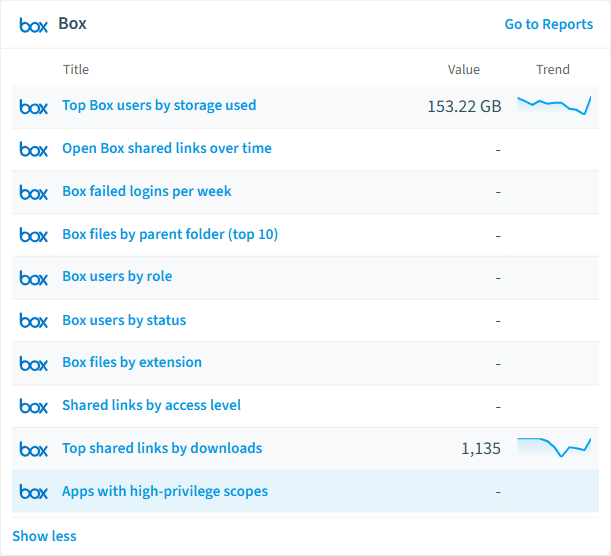Image resolution: width=611 pixels, height=556 pixels.
Task: Click the downloads trend sparkline
Action: pos(554,447)
